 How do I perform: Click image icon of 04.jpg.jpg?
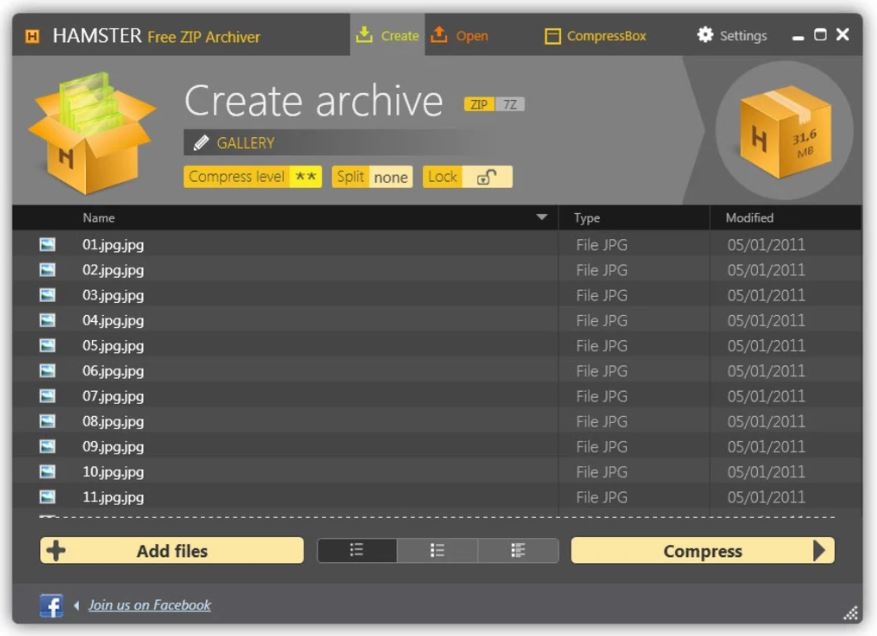48,320
